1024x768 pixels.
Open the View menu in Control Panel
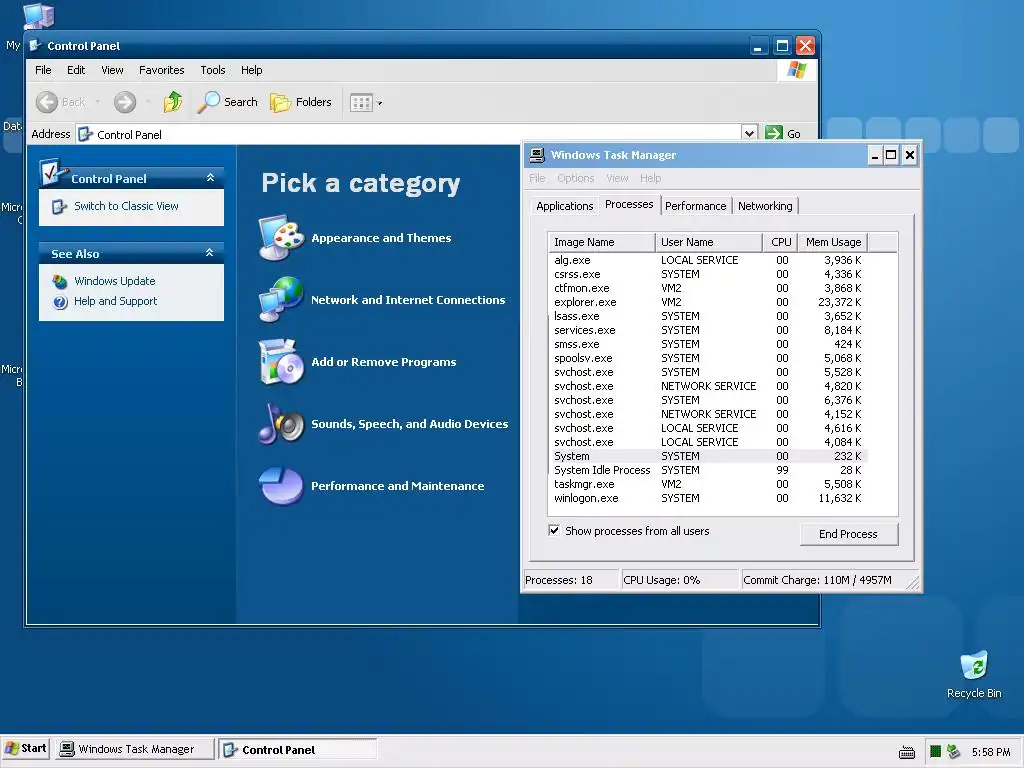pyautogui.click(x=112, y=70)
